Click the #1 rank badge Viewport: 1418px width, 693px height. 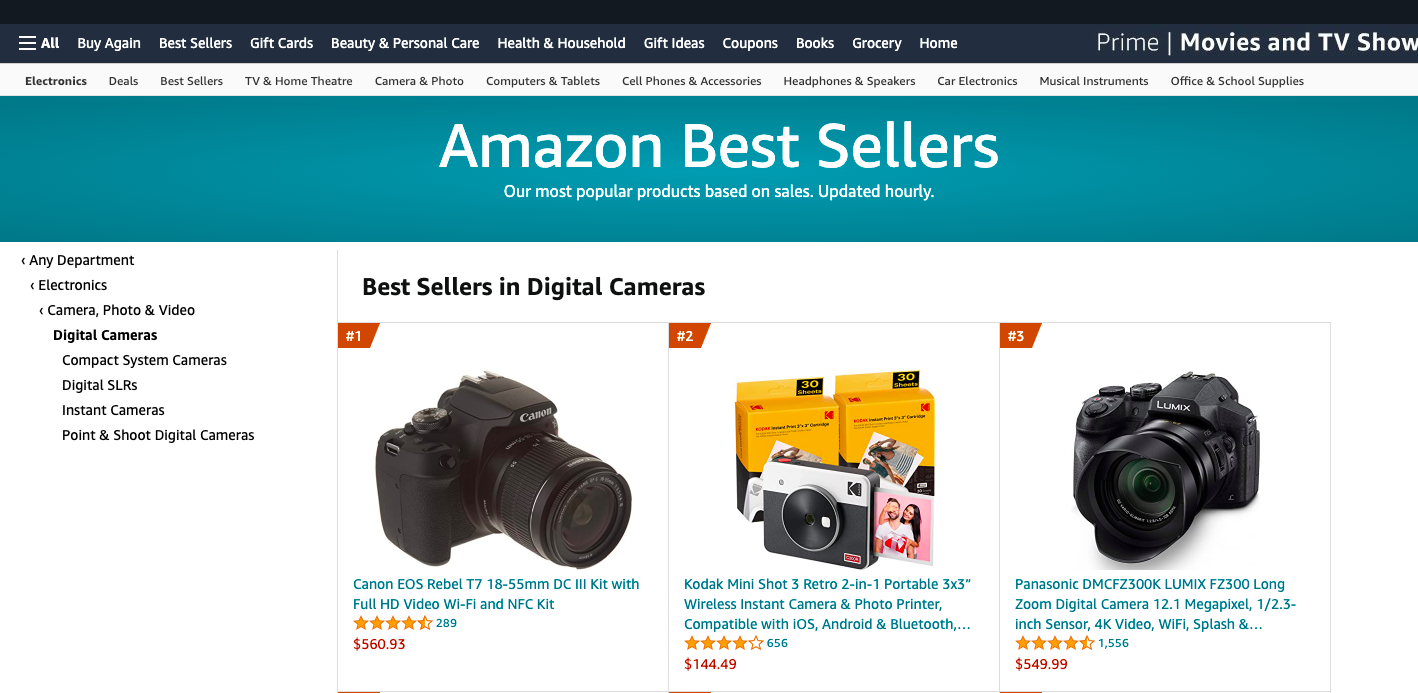coord(355,336)
